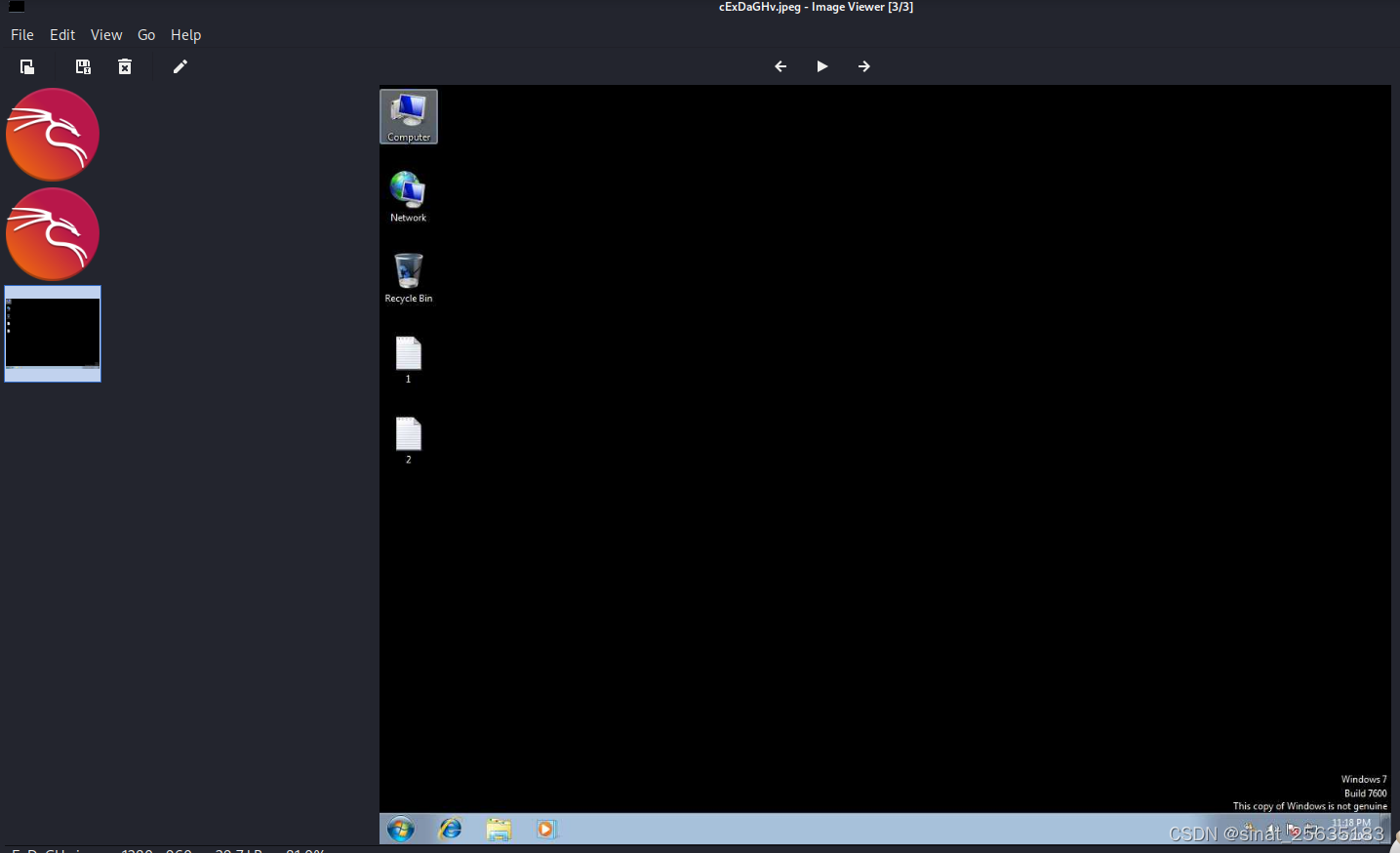The image size is (1400, 853).
Task: Click the window menu icon in the title bar
Action: coord(17,6)
